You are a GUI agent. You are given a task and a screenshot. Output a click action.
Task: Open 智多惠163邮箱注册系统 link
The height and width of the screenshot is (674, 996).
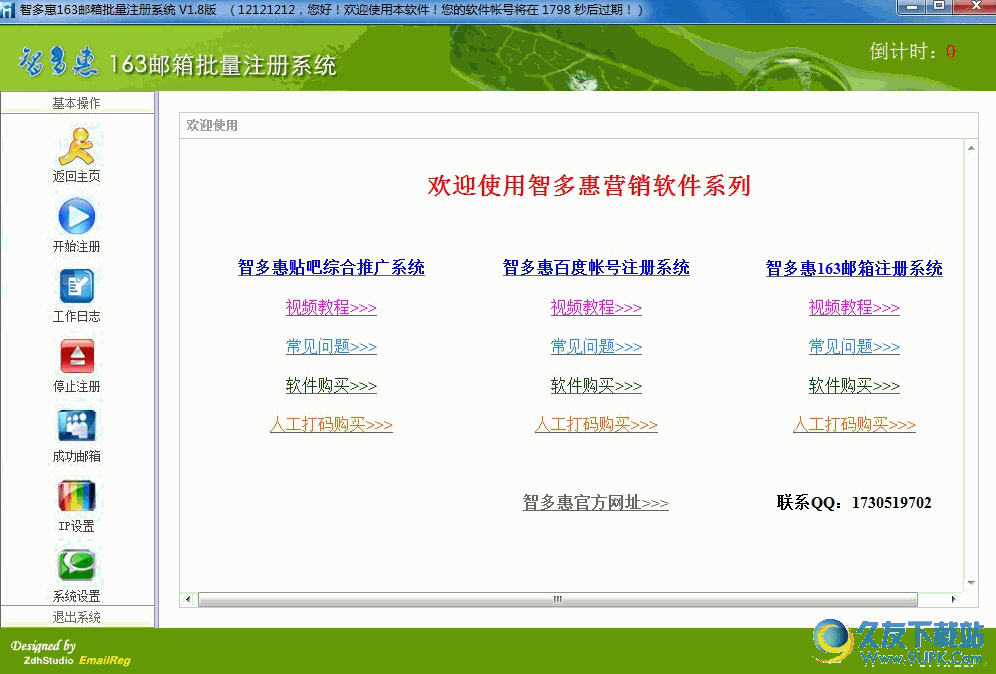point(854,268)
